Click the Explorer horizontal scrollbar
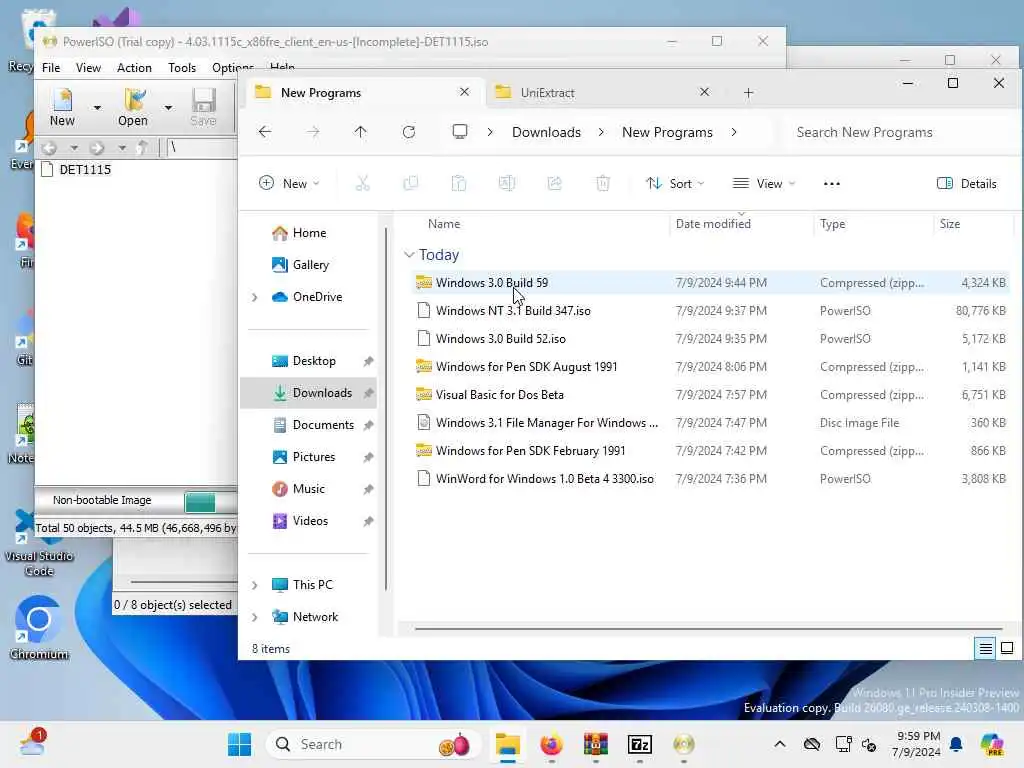 click(x=709, y=629)
